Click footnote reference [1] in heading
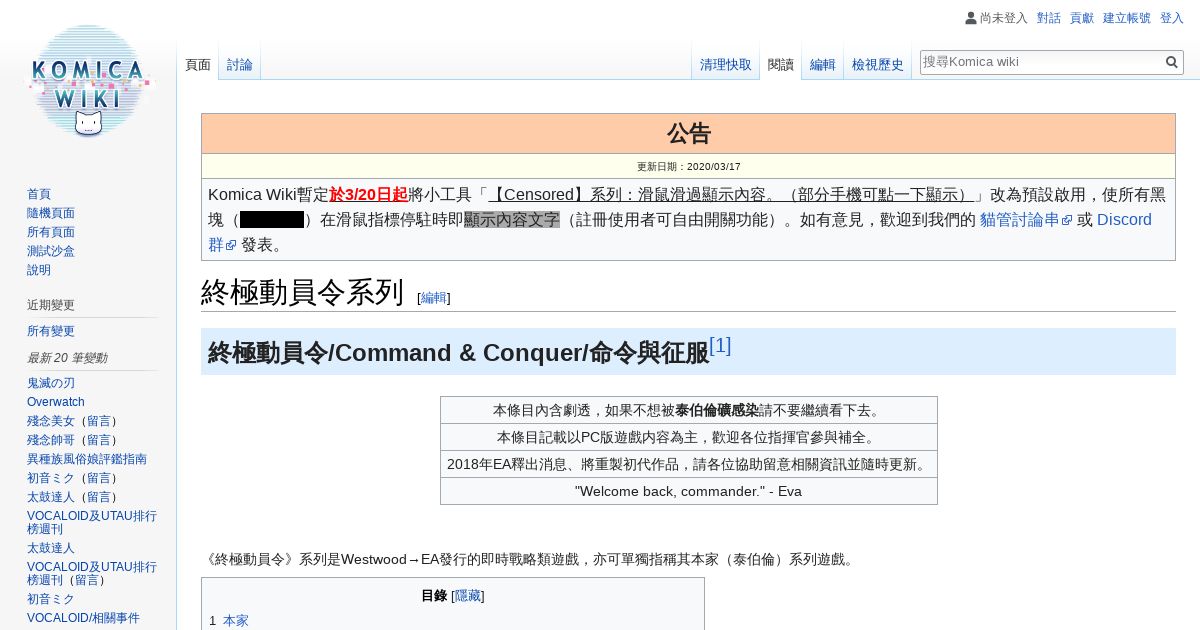1200x630 pixels. 720,346
